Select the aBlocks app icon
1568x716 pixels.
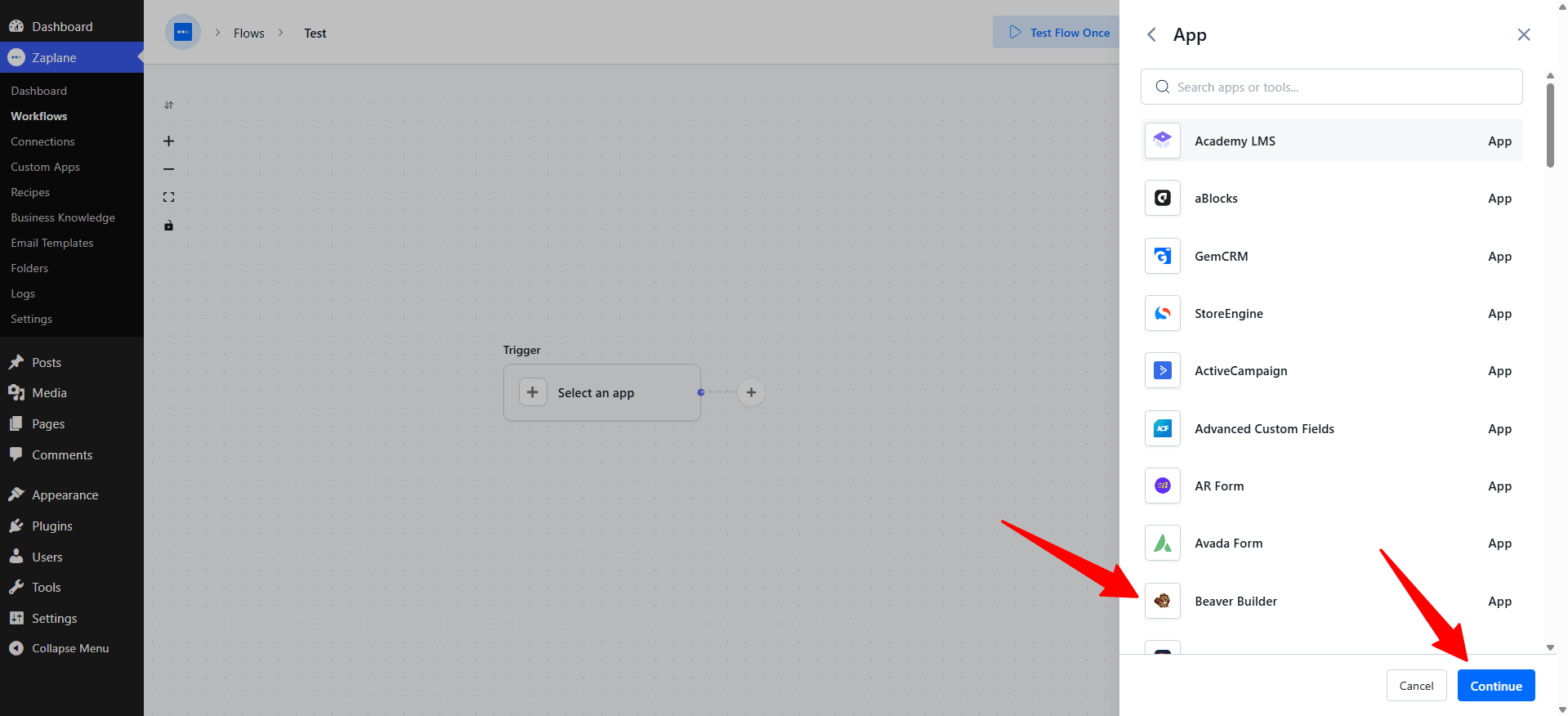pos(1163,198)
